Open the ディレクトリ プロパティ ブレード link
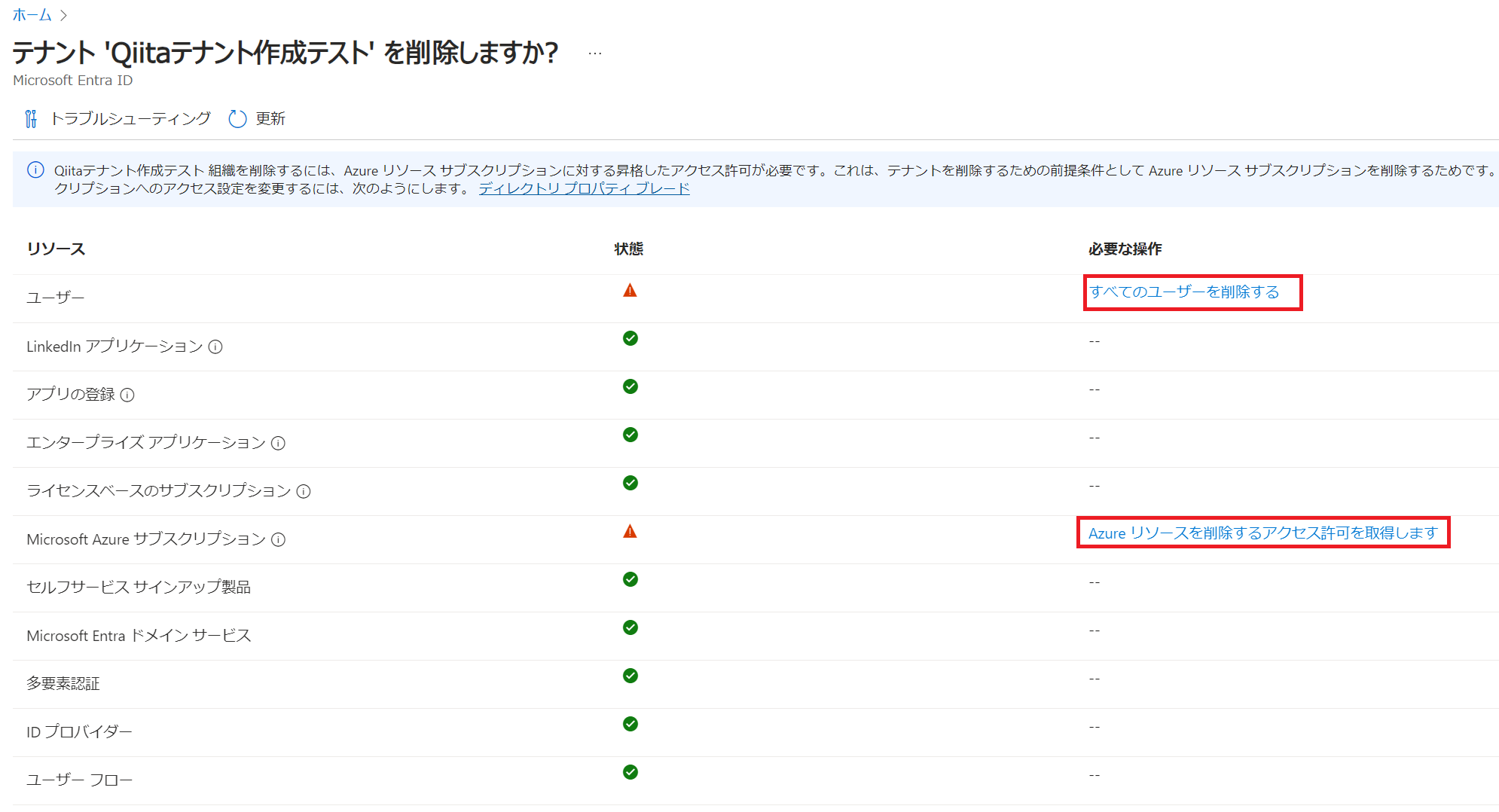Image resolution: width=1499 pixels, height=812 pixels. (x=584, y=188)
